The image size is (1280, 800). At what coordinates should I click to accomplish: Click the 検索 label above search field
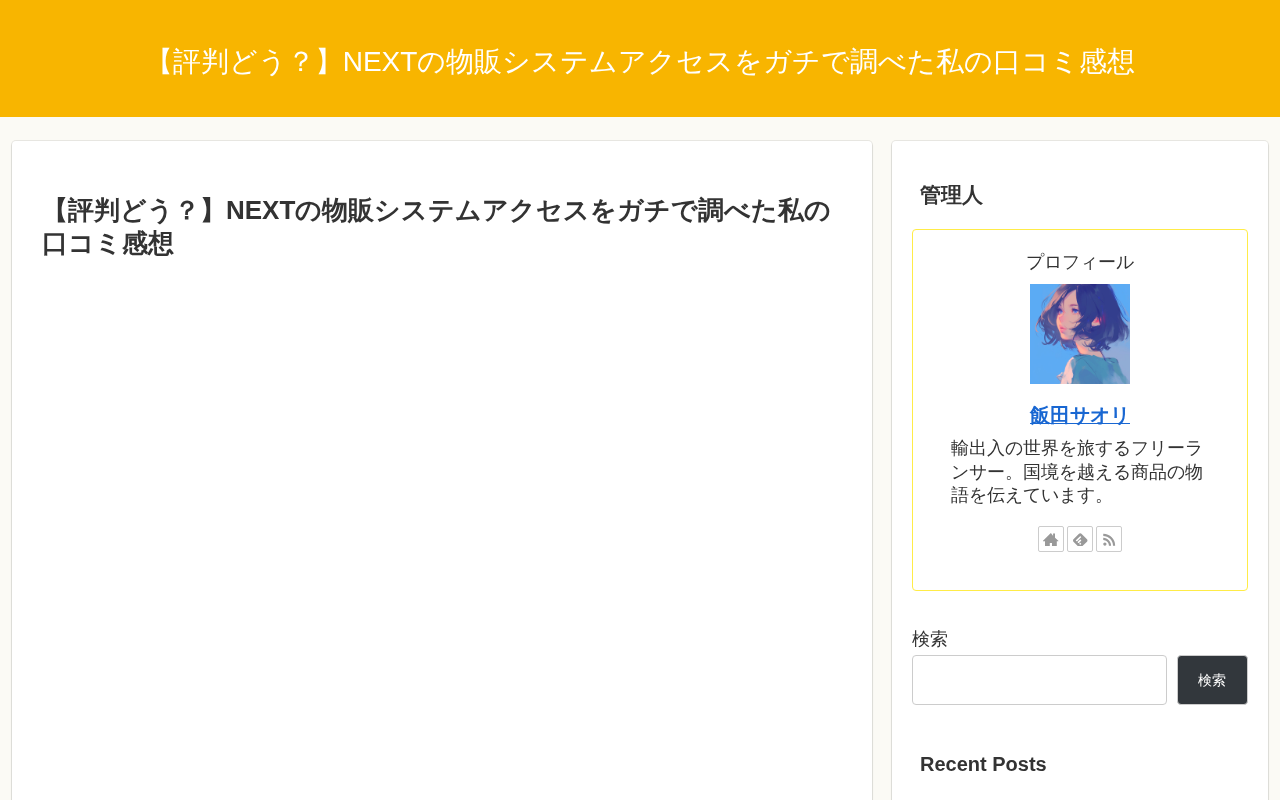click(930, 638)
